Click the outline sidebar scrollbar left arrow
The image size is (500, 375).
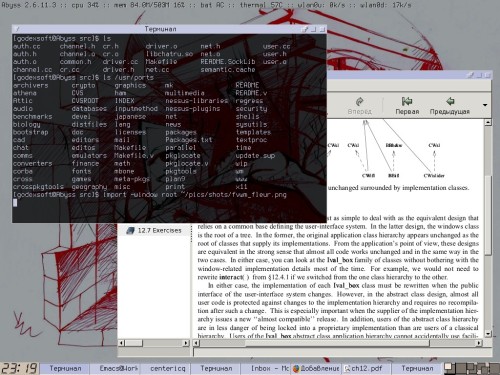(121, 343)
